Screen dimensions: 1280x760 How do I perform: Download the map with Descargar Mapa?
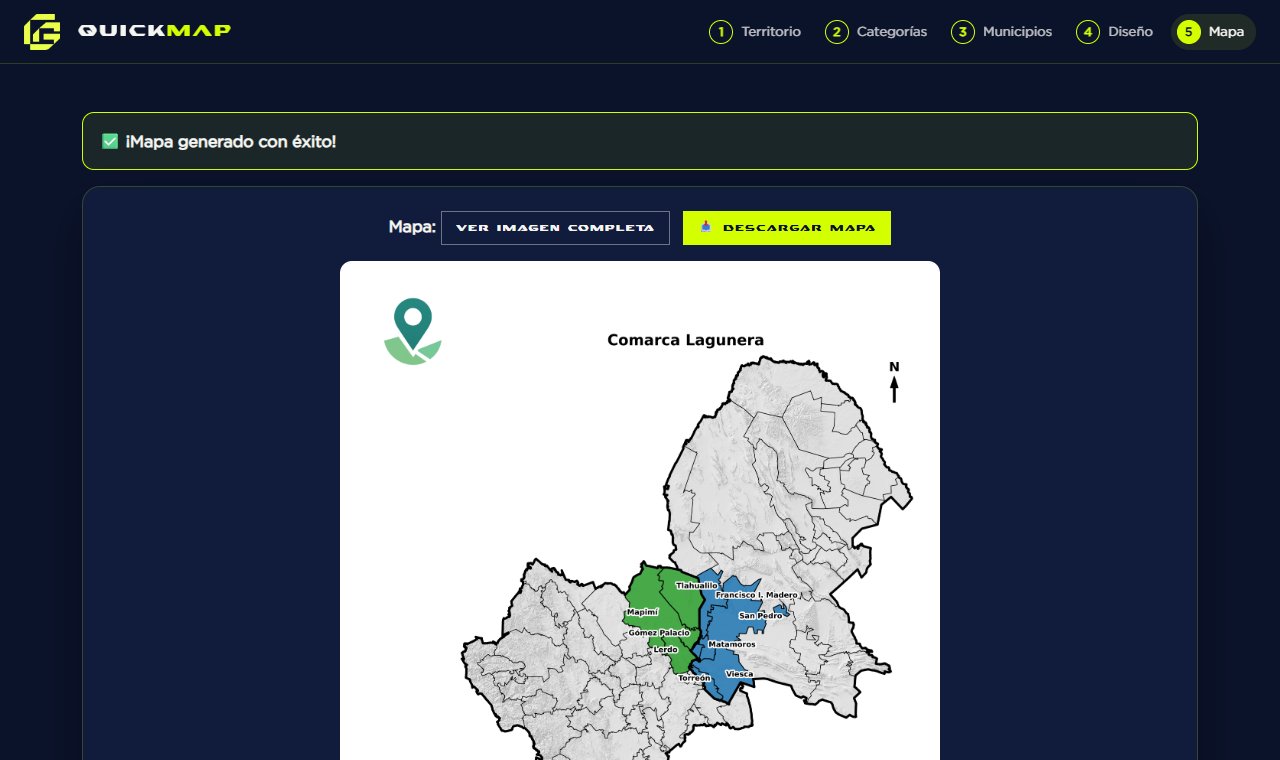[787, 228]
